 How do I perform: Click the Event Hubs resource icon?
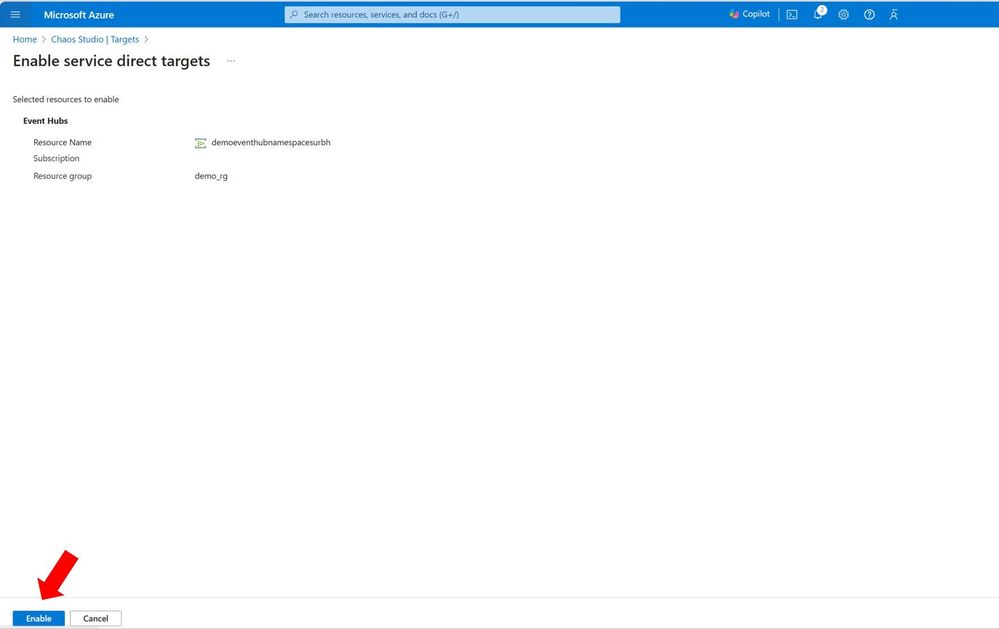(200, 143)
